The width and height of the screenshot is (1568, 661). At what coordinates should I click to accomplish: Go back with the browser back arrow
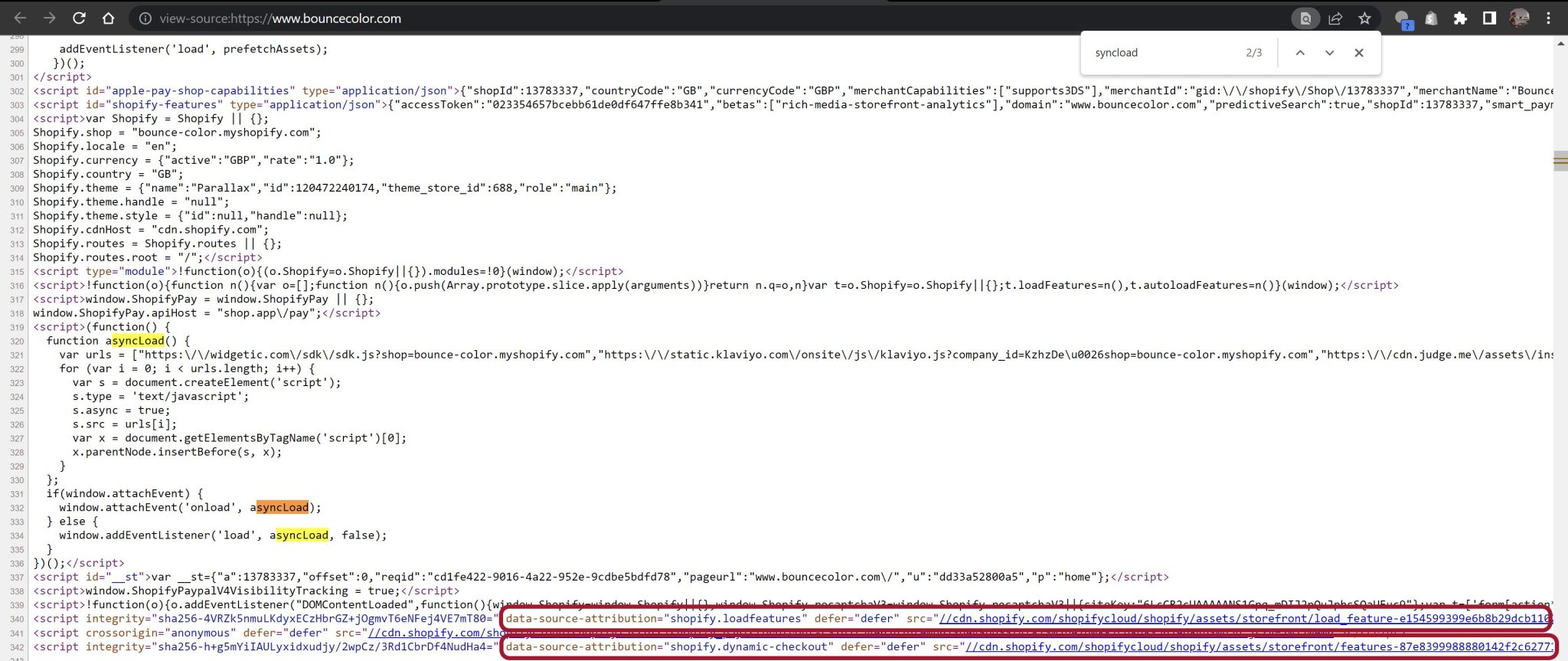20,18
